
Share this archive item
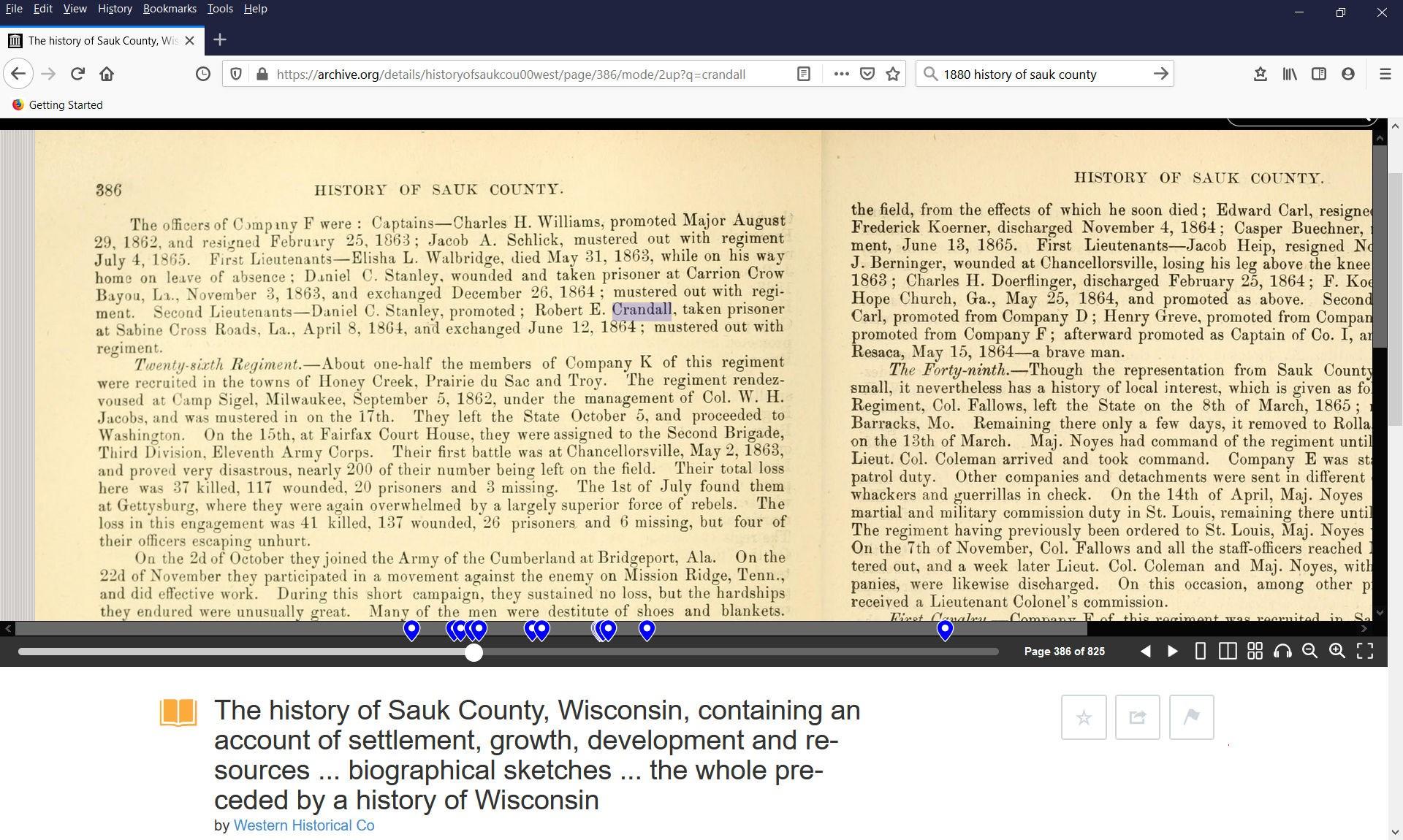click(1137, 717)
